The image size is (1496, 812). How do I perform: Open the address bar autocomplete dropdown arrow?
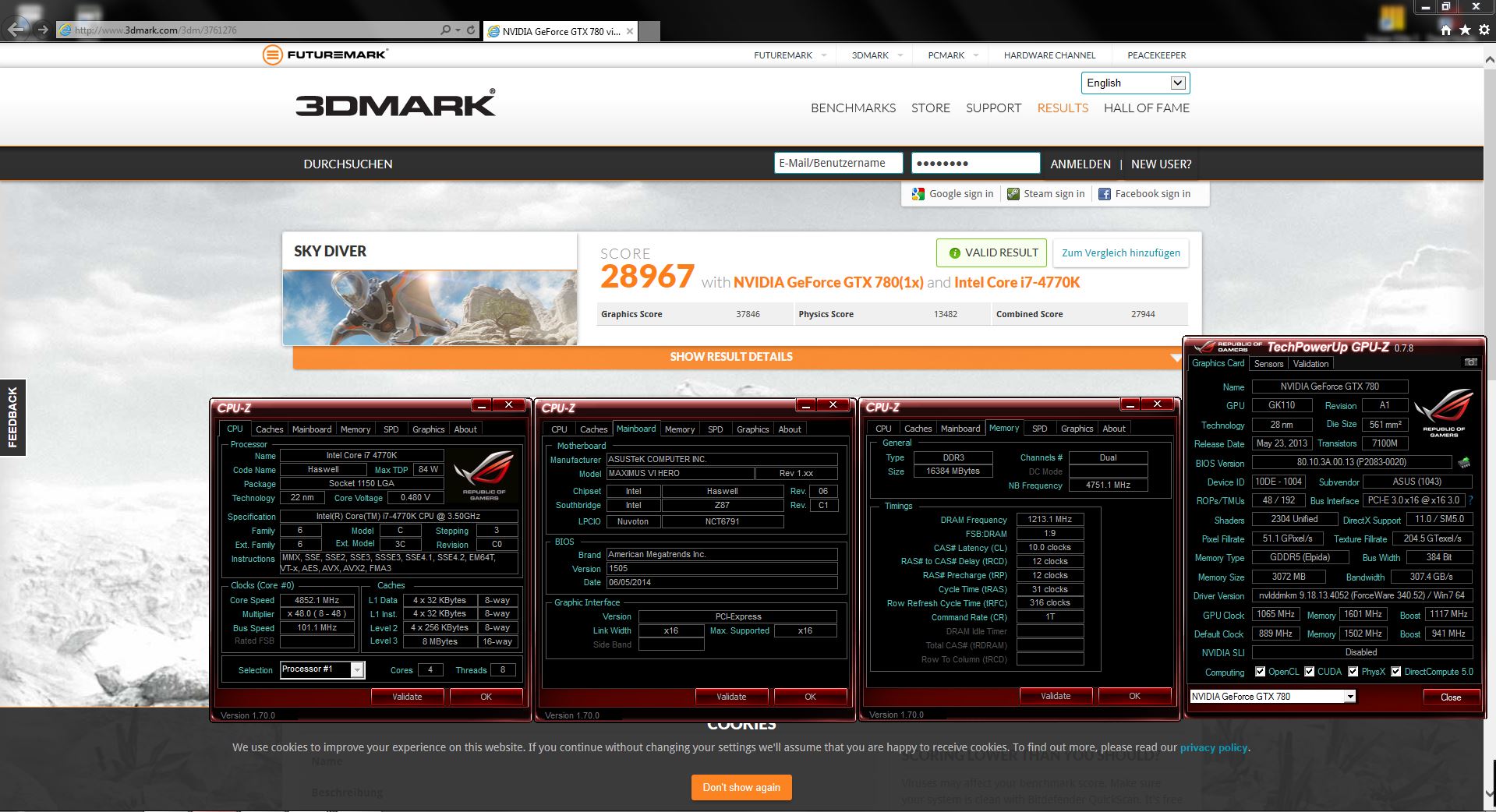(458, 30)
